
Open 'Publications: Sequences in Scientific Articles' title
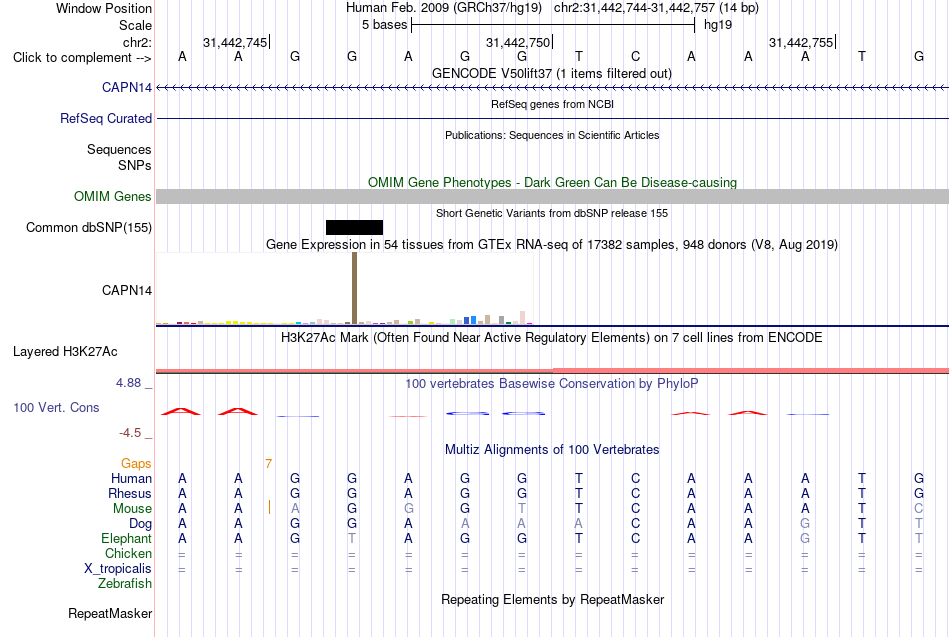tap(552, 135)
